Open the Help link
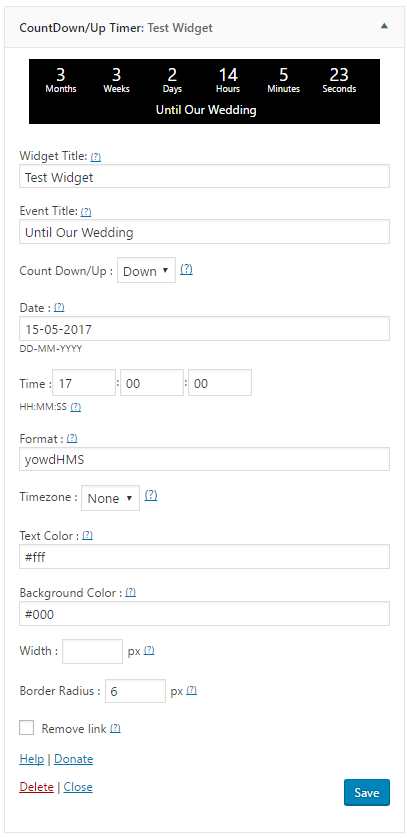 pos(32,759)
